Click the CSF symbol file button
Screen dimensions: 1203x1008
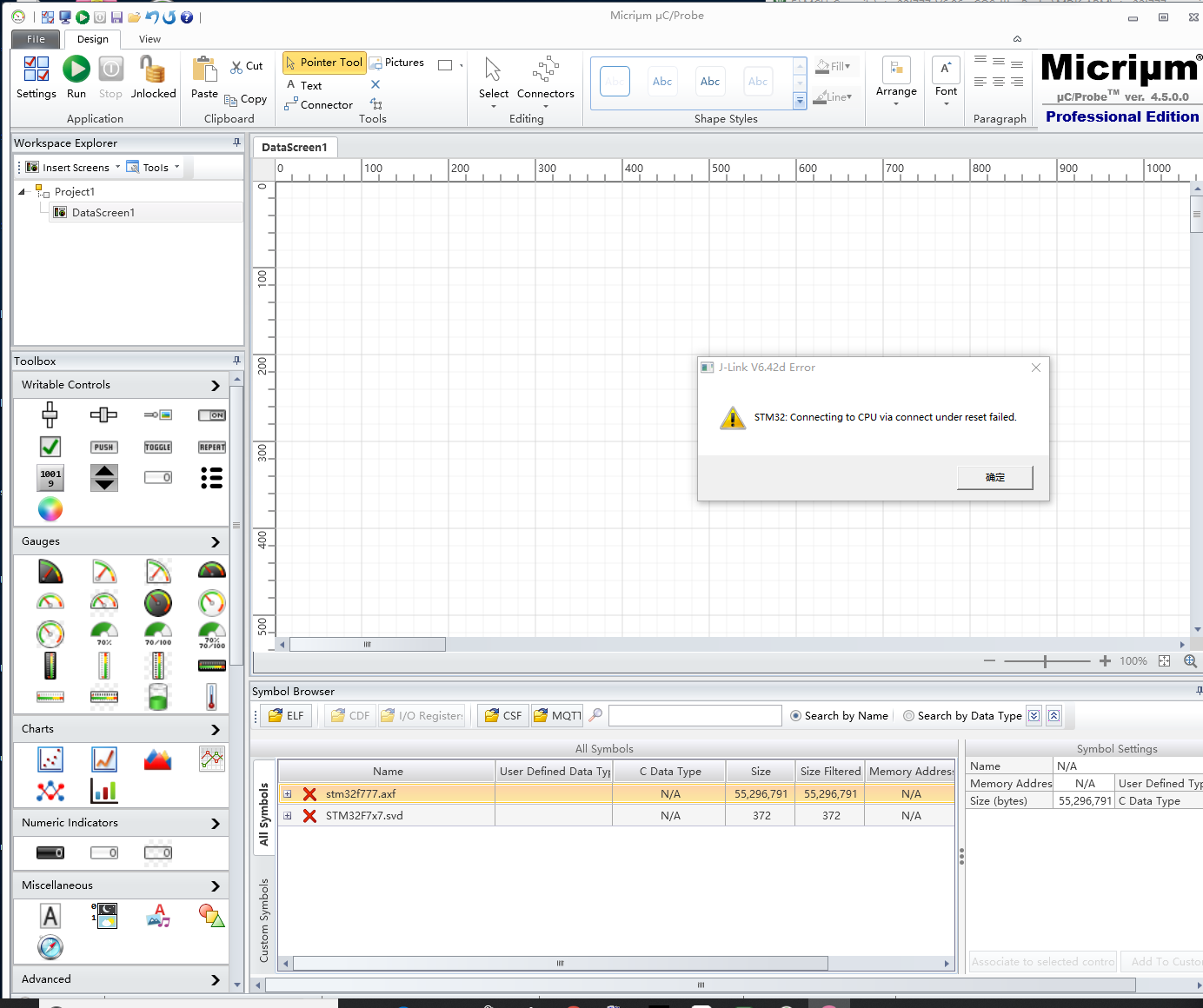[503, 715]
